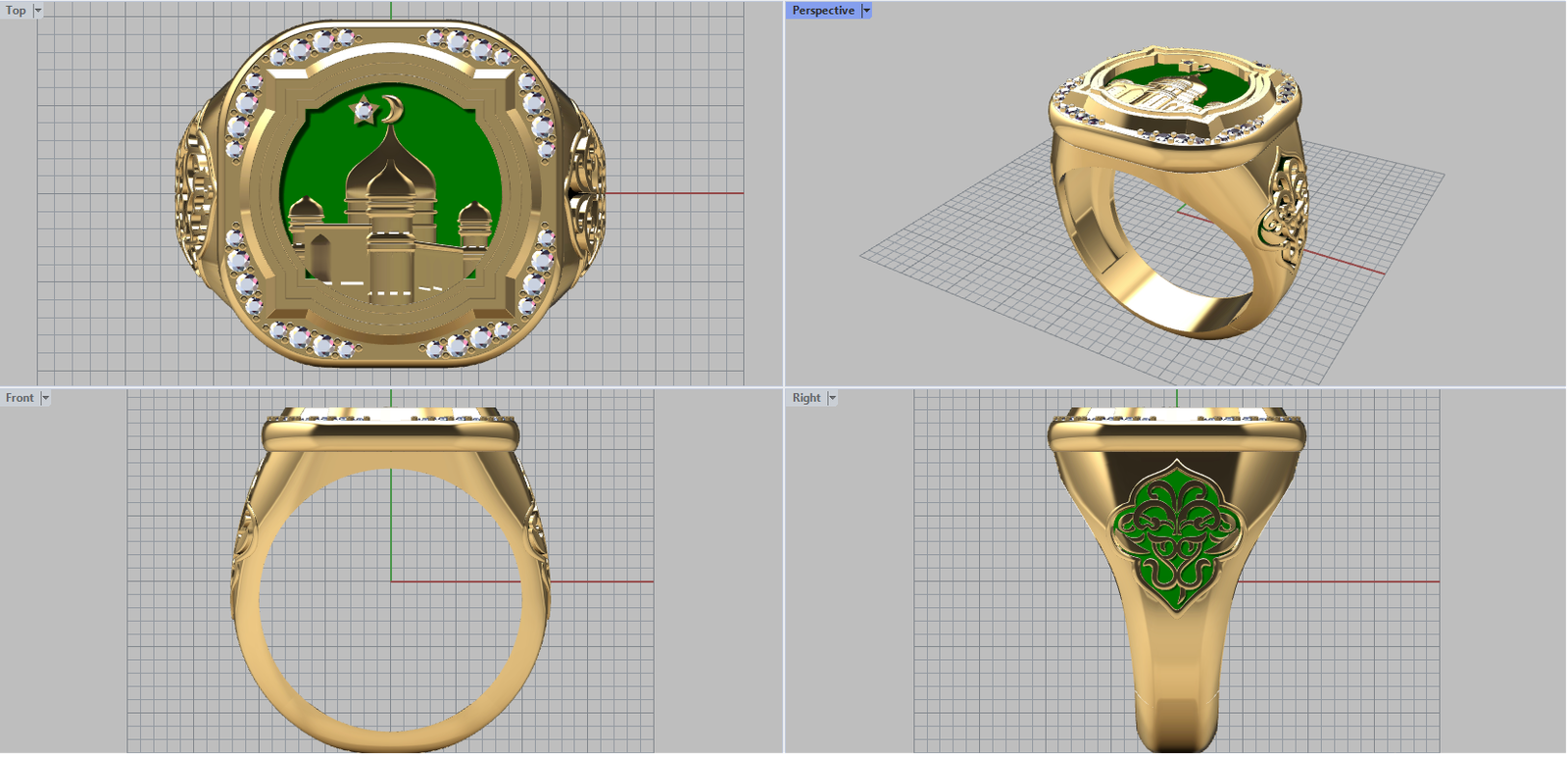Screen dimensions: 1568x757
Task: Activate the Top viewport title
Action: pos(17,11)
